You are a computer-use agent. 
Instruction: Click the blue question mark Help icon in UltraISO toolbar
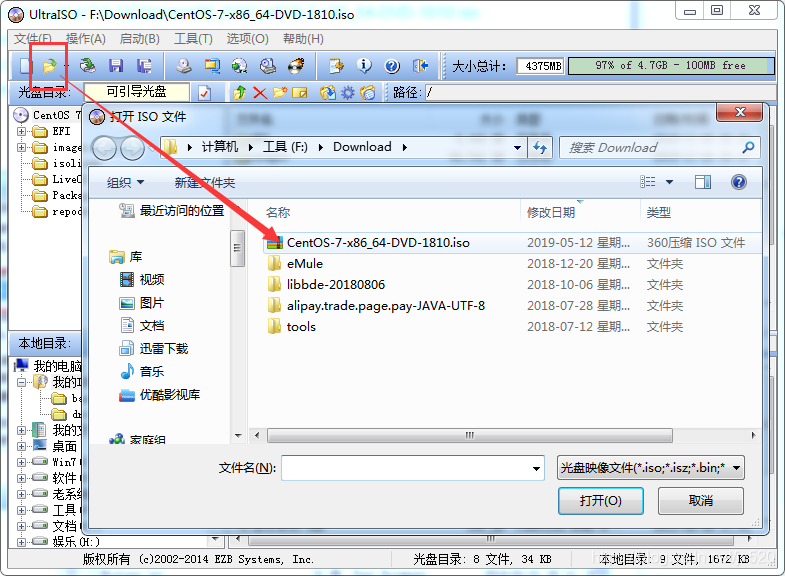click(392, 66)
